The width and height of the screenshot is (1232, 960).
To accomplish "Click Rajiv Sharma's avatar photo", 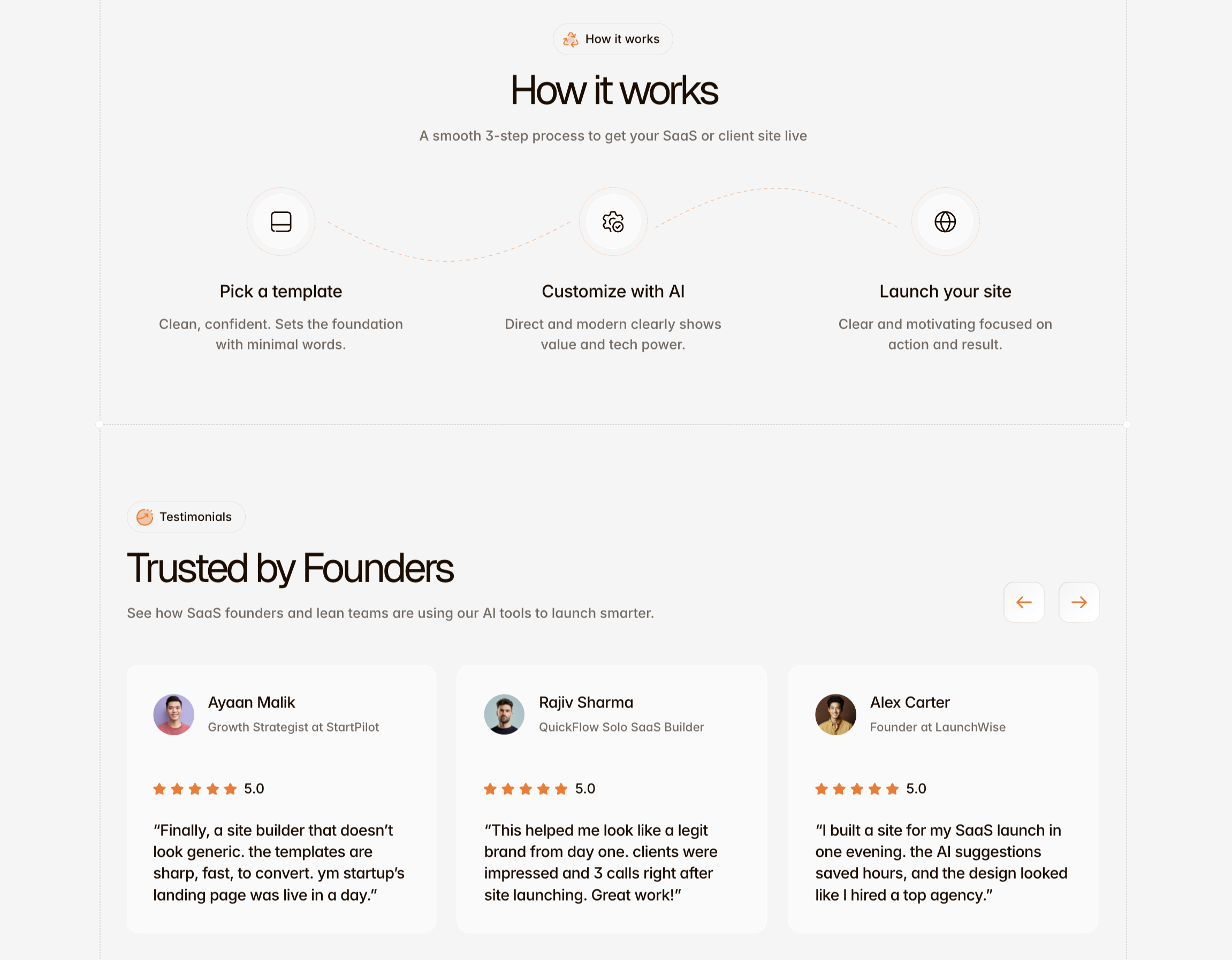I will [504, 714].
